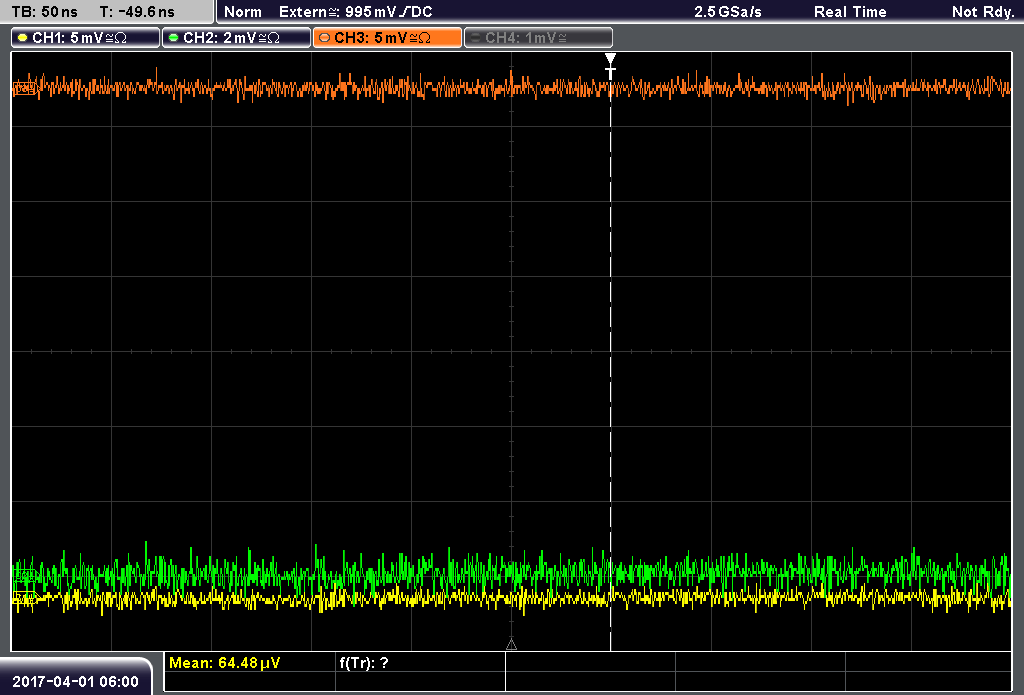Screen dimensions: 1024x695
Task: Click the Extern 995 mV trigger source readout
Action: click(356, 12)
